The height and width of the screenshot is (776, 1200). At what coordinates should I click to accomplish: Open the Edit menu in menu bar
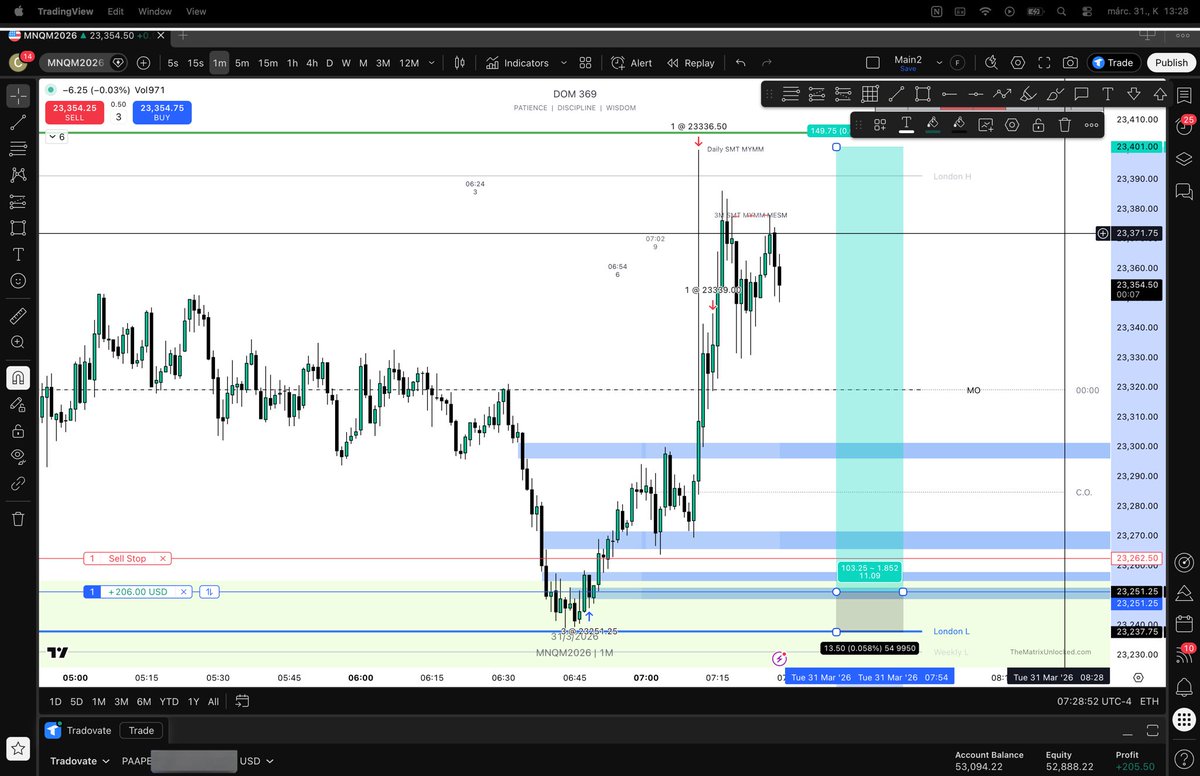pos(116,11)
